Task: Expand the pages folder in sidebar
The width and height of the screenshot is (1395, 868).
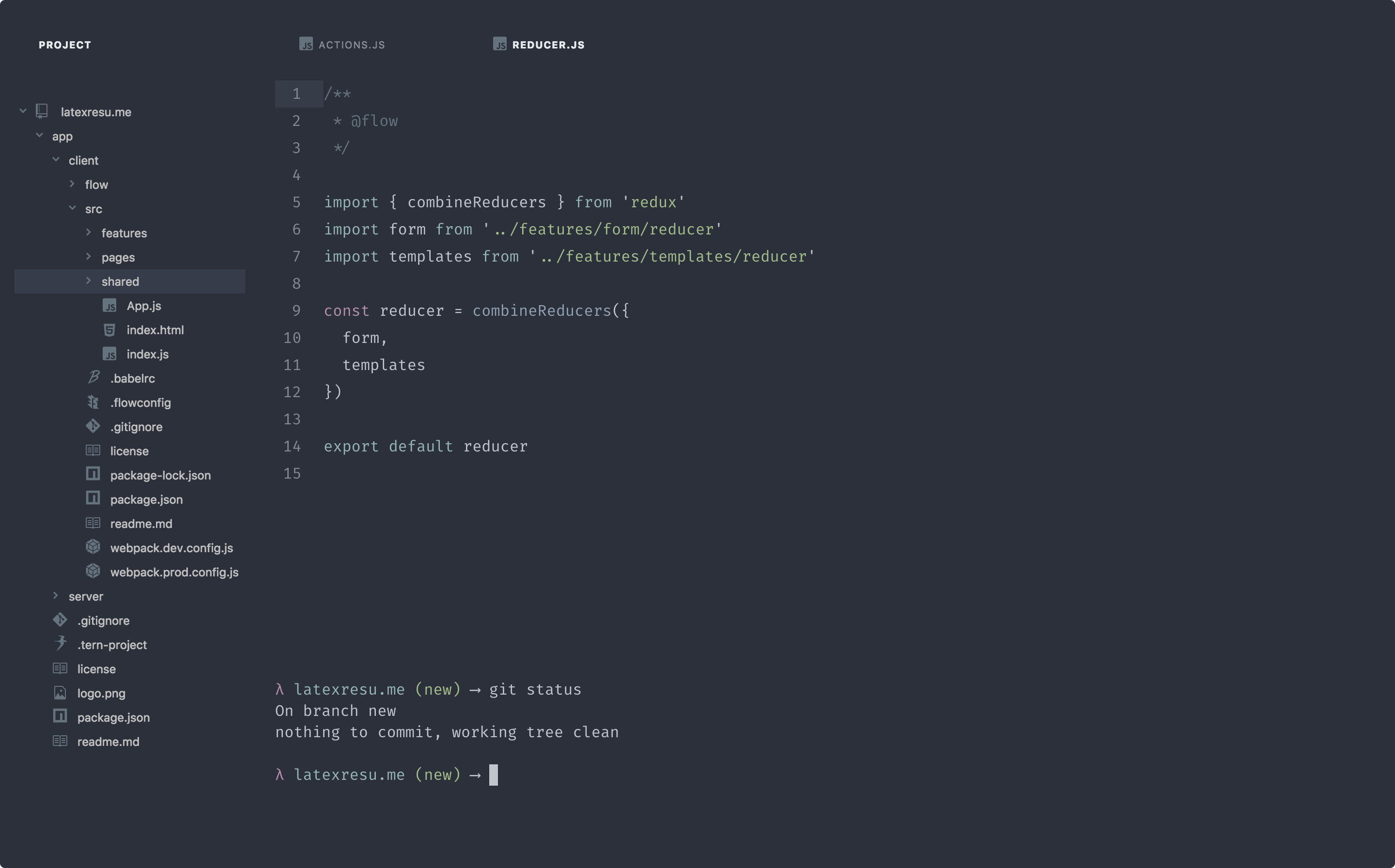Action: coord(117,257)
